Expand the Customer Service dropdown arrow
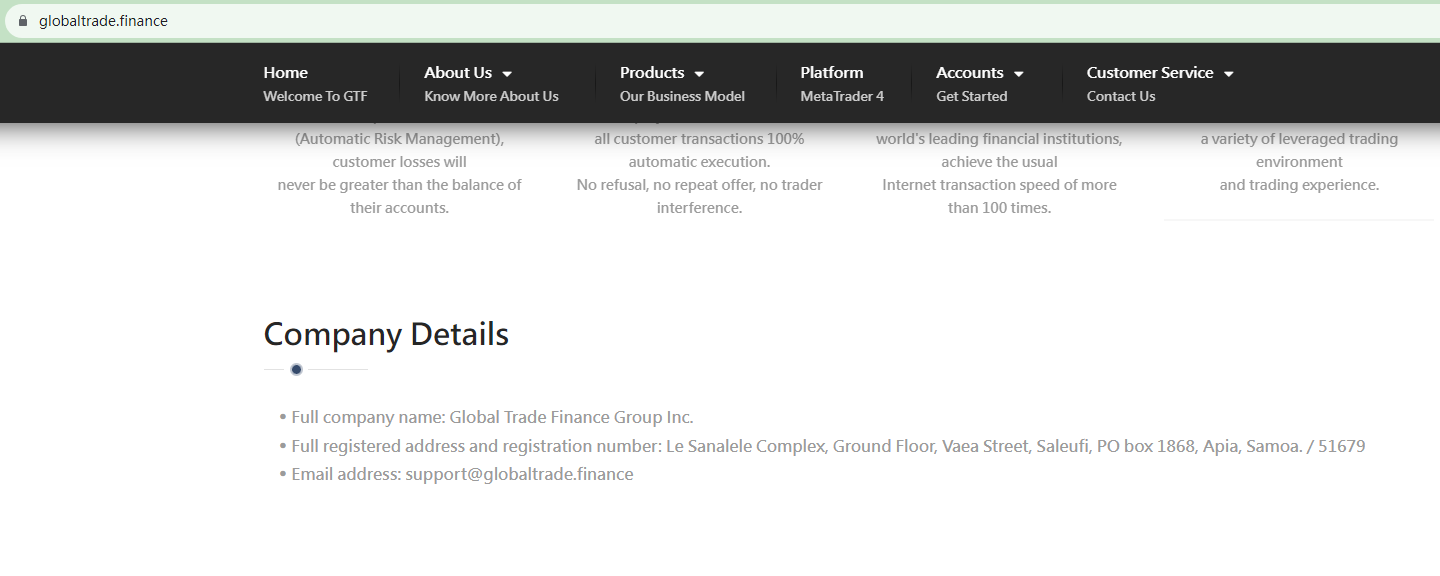 pyautogui.click(x=1229, y=74)
